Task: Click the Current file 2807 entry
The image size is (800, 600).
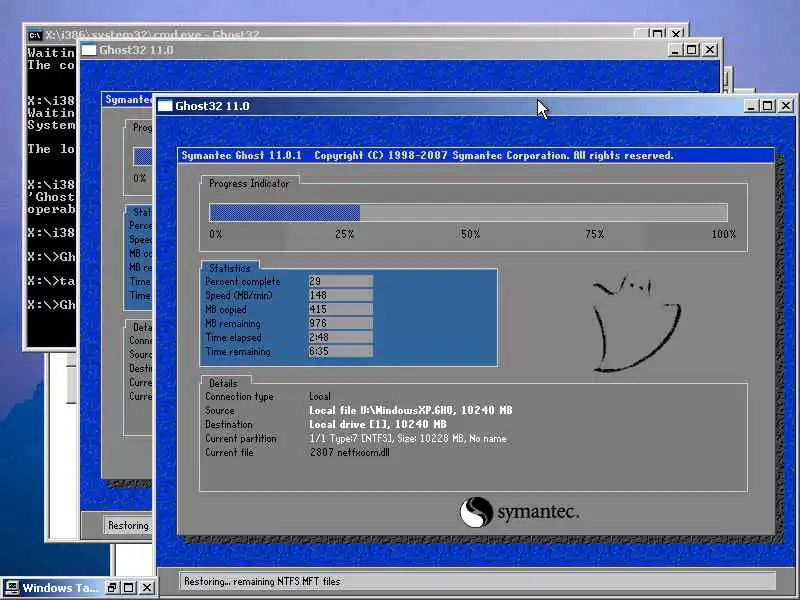Action: [x=349, y=452]
